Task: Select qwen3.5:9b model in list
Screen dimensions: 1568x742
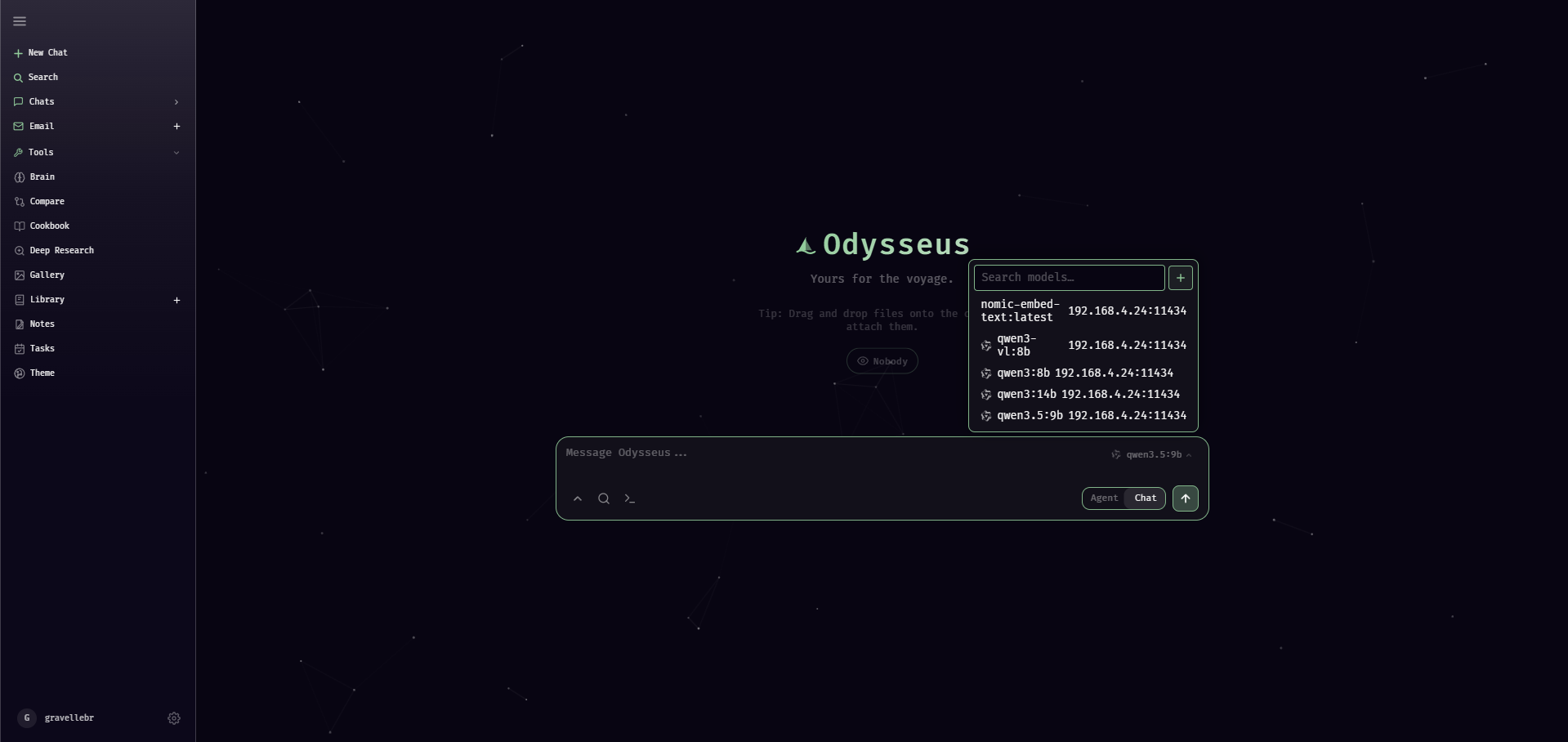Action: pos(1083,415)
